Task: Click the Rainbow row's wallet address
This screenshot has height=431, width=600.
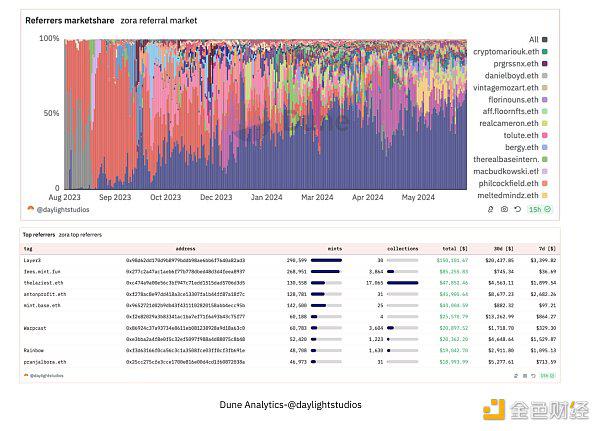Action: [186, 350]
